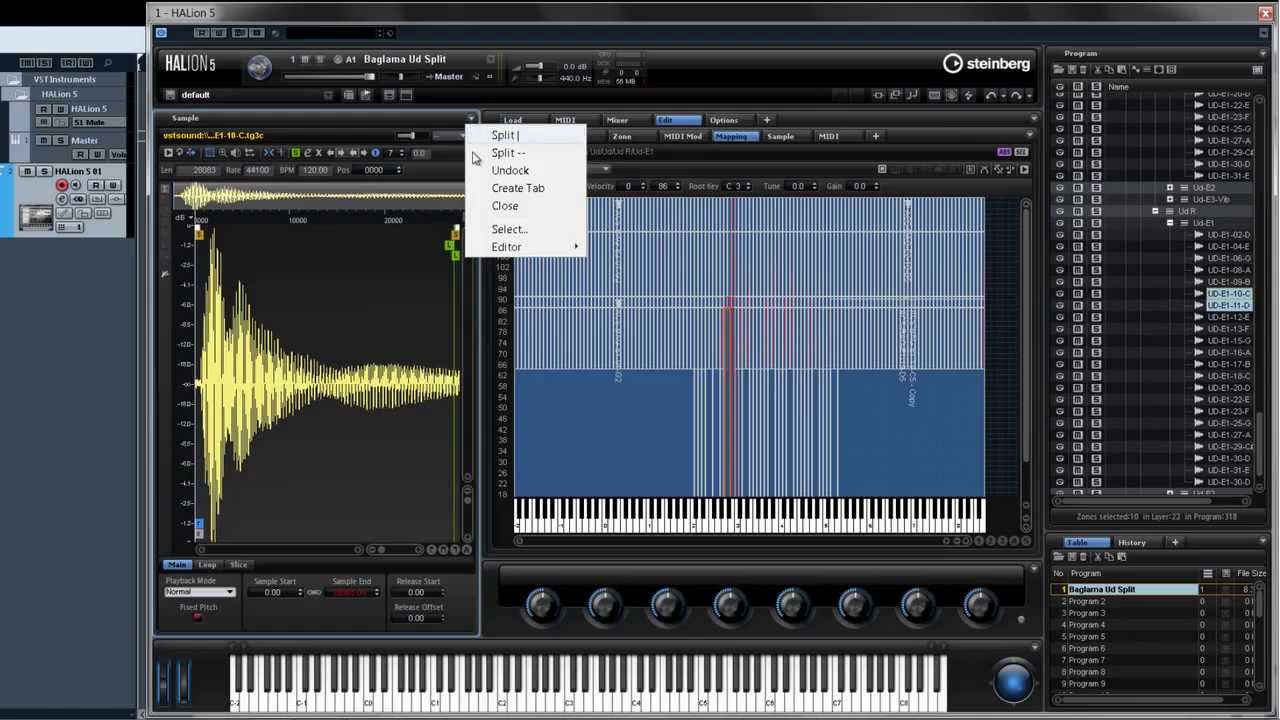The height and width of the screenshot is (720, 1280).
Task: Click the arrow ending the Zone/Mapping tab row
Action: coord(1031,136)
